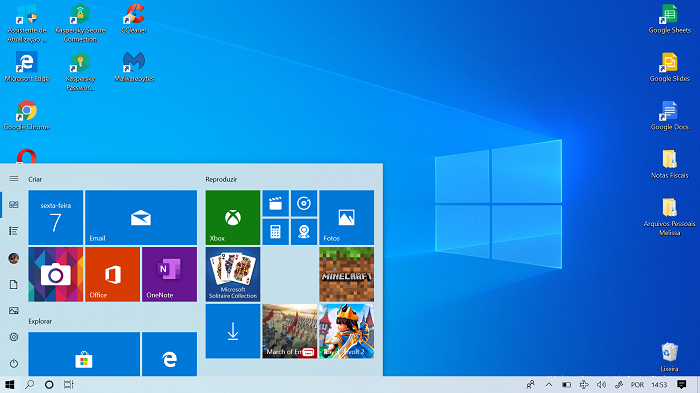Open the network icon in tray

[x=584, y=385]
